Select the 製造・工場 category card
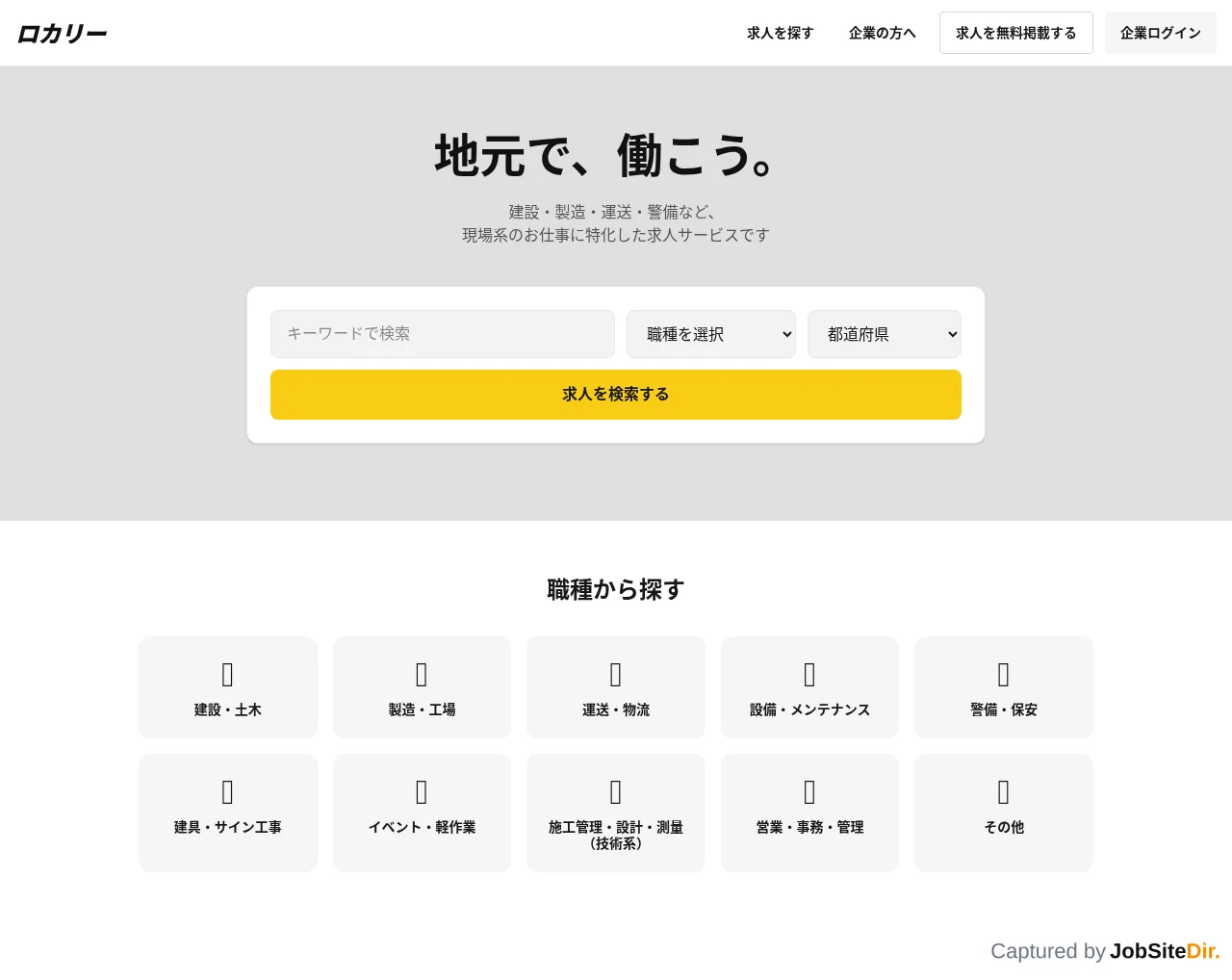This screenshot has height=980, width=1232. (422, 687)
